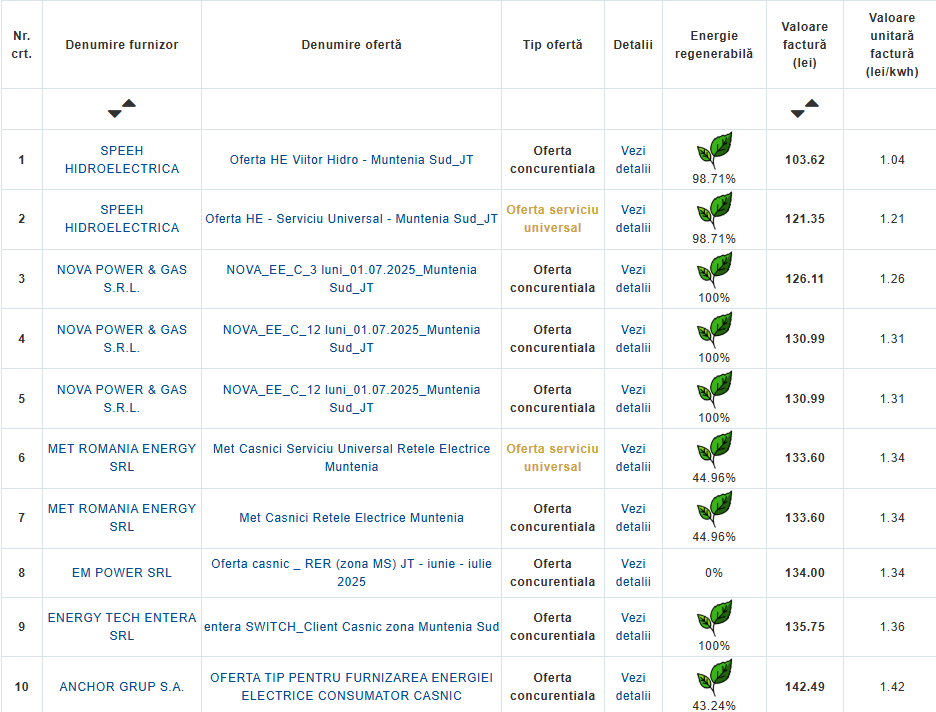Image resolution: width=936 pixels, height=712 pixels.
Task: Open ENERGY TECH ENTERA SRL supplier link
Action: [x=122, y=627]
